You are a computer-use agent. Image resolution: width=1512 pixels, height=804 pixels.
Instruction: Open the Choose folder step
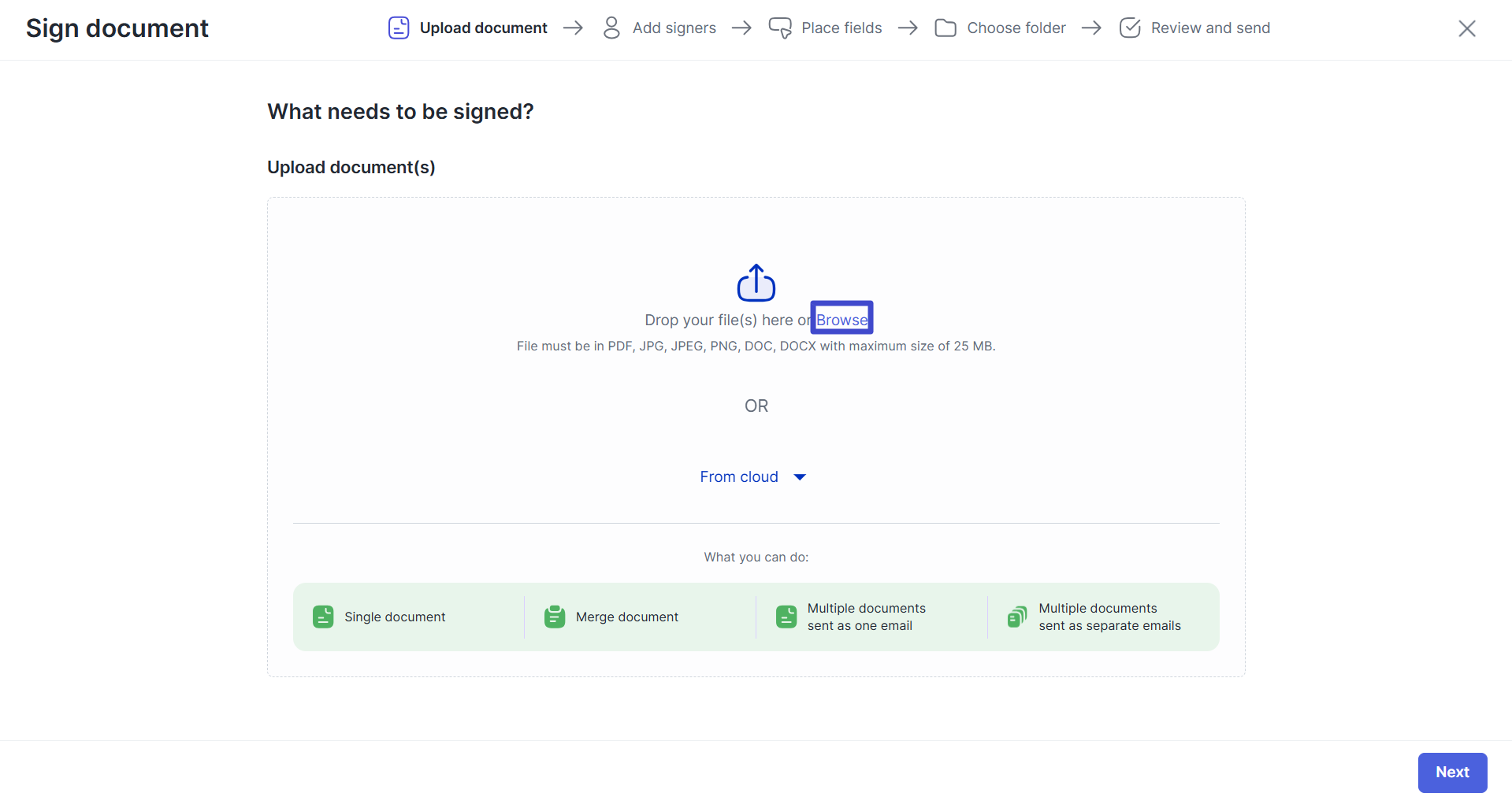point(1016,28)
